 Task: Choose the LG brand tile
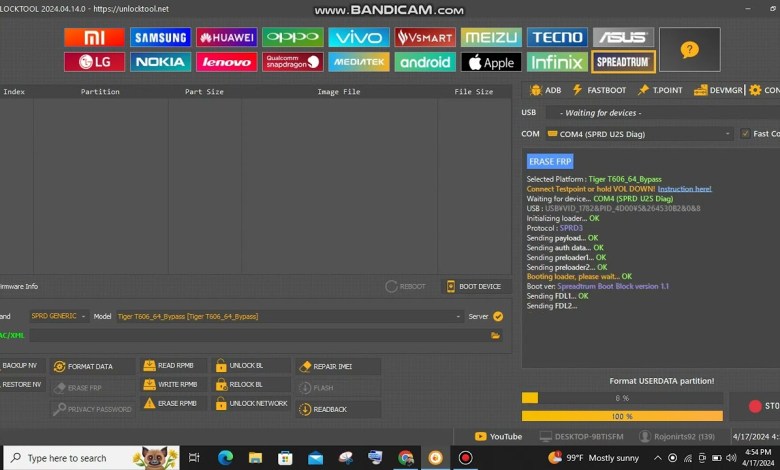point(94,62)
